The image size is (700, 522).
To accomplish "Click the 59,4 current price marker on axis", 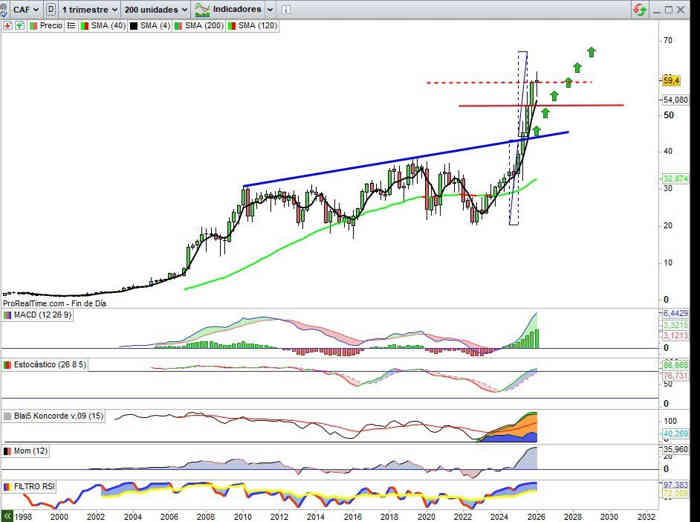I will tap(672, 80).
